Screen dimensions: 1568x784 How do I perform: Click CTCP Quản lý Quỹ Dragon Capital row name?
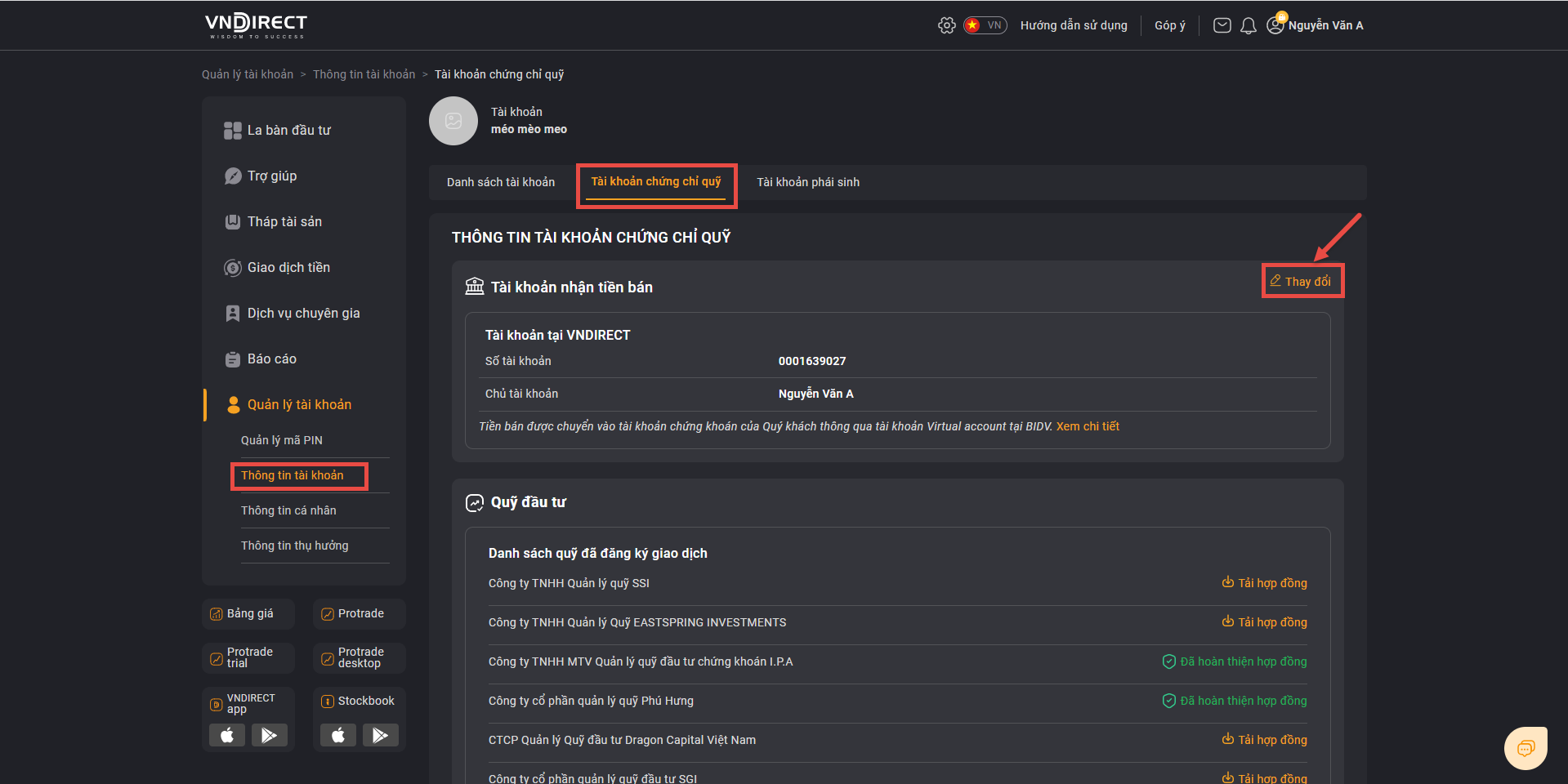(x=622, y=740)
